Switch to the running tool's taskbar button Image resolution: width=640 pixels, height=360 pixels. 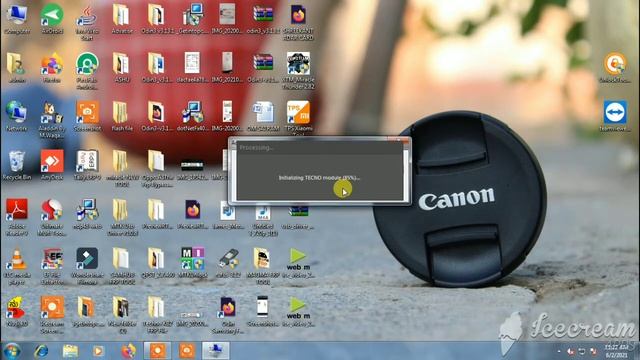(x=216, y=351)
